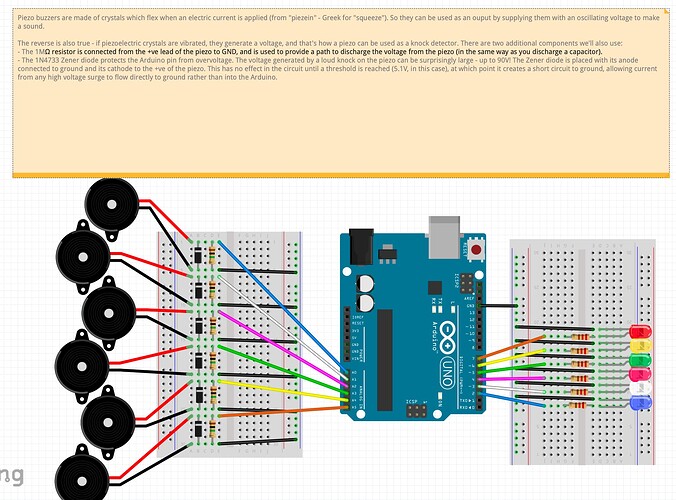676x500 pixels.
Task: Select the black GND wire from Arduino to LED breadboard
Action: point(498,306)
